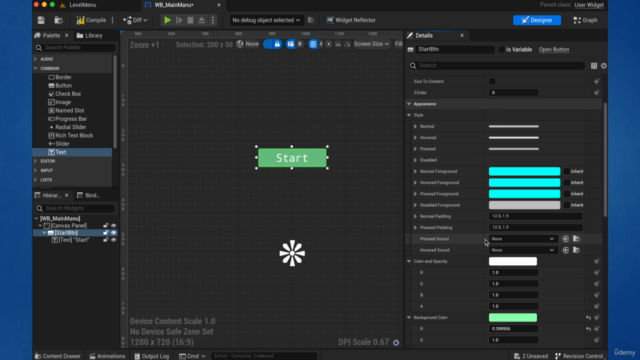Click the Browse to asset icon

[x=58, y=20]
